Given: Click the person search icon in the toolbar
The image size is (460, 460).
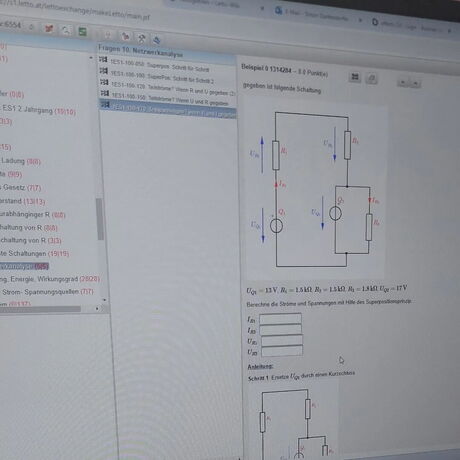Looking at the screenshot, I should [66, 30].
